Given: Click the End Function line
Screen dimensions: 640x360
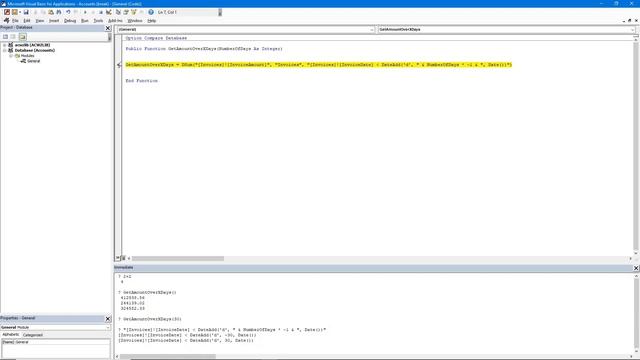Looking at the screenshot, I should 142,81.
